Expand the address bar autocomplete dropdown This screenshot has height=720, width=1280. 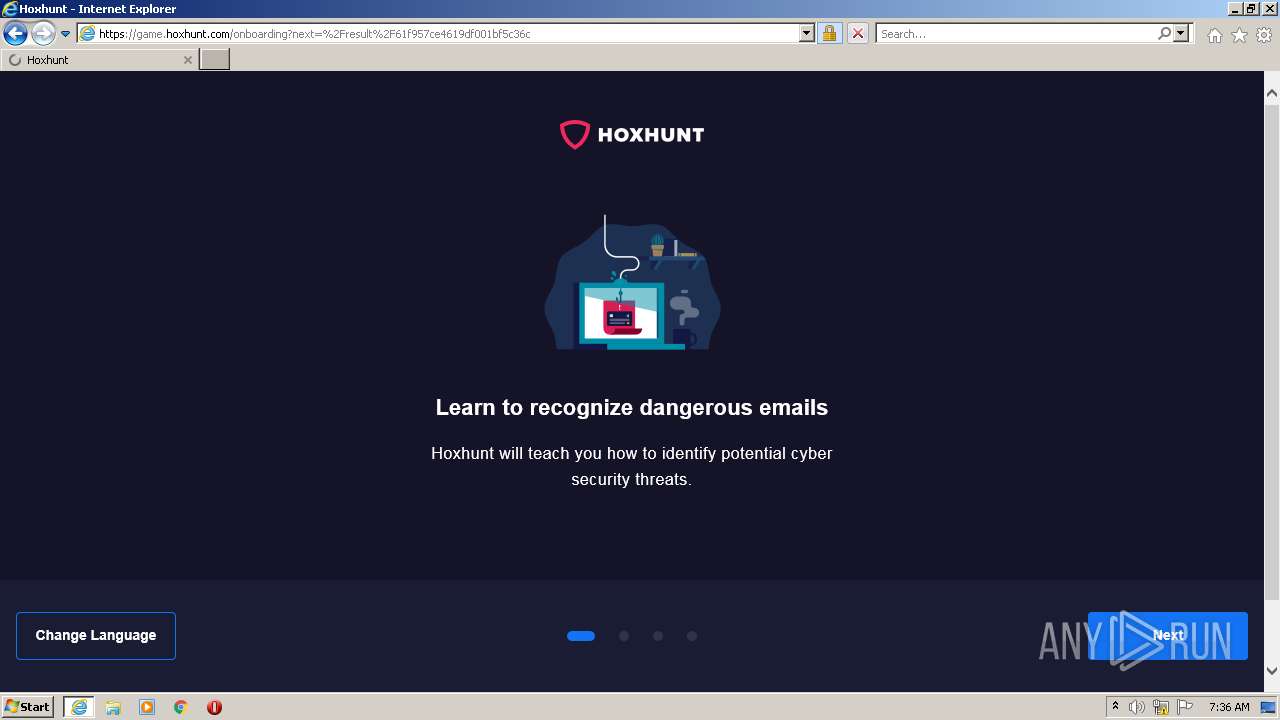tap(807, 34)
